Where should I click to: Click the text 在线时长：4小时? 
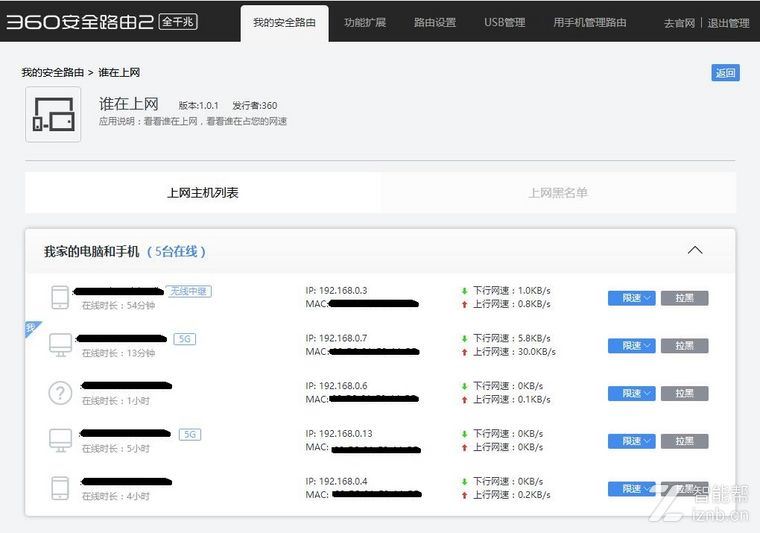pos(116,496)
